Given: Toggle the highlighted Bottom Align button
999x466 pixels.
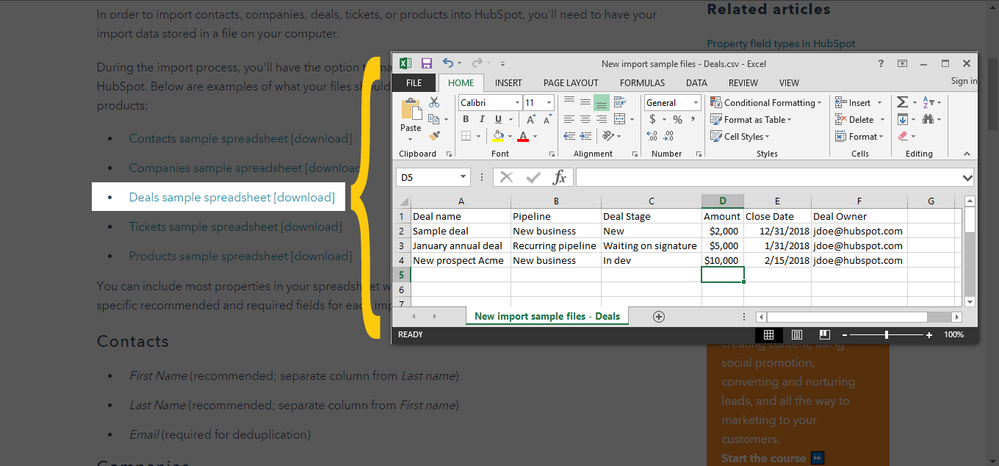Looking at the screenshot, I should click(x=601, y=102).
